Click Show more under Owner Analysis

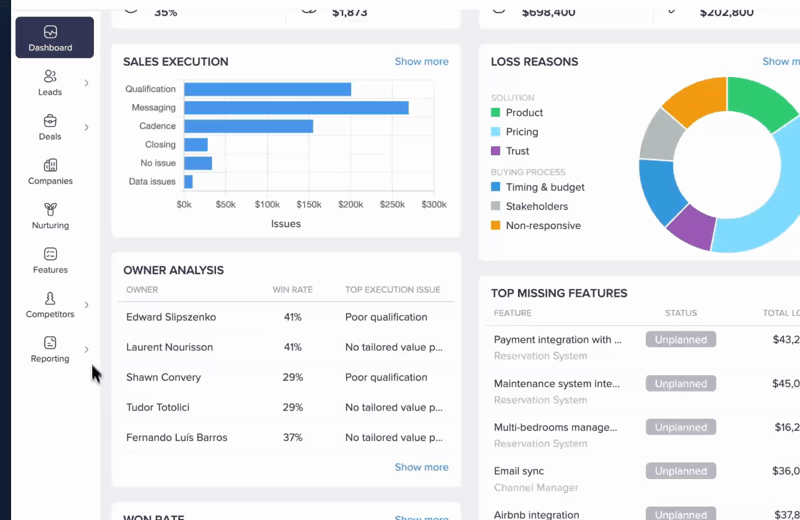(421, 467)
